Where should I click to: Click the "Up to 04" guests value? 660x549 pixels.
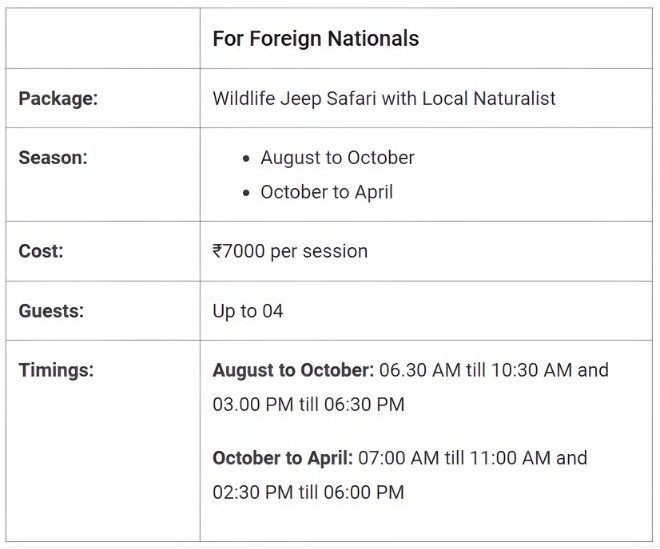[248, 311]
